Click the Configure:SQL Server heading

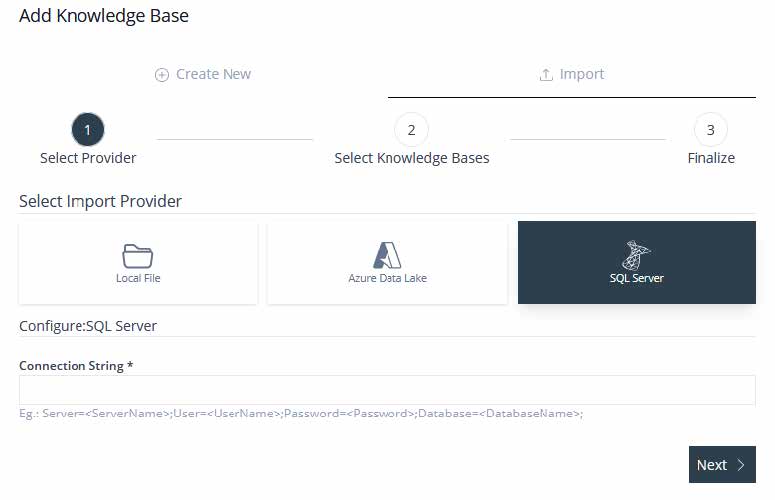coord(88,326)
